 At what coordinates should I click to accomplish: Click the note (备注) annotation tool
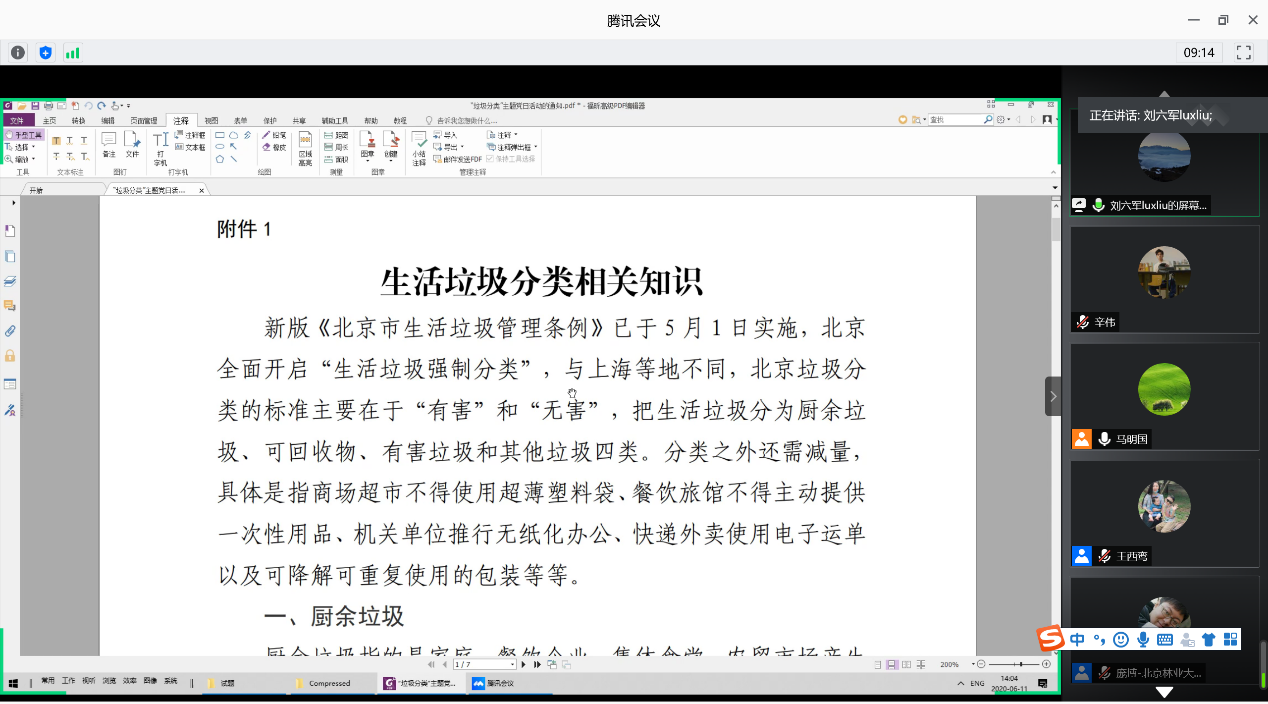[x=109, y=144]
